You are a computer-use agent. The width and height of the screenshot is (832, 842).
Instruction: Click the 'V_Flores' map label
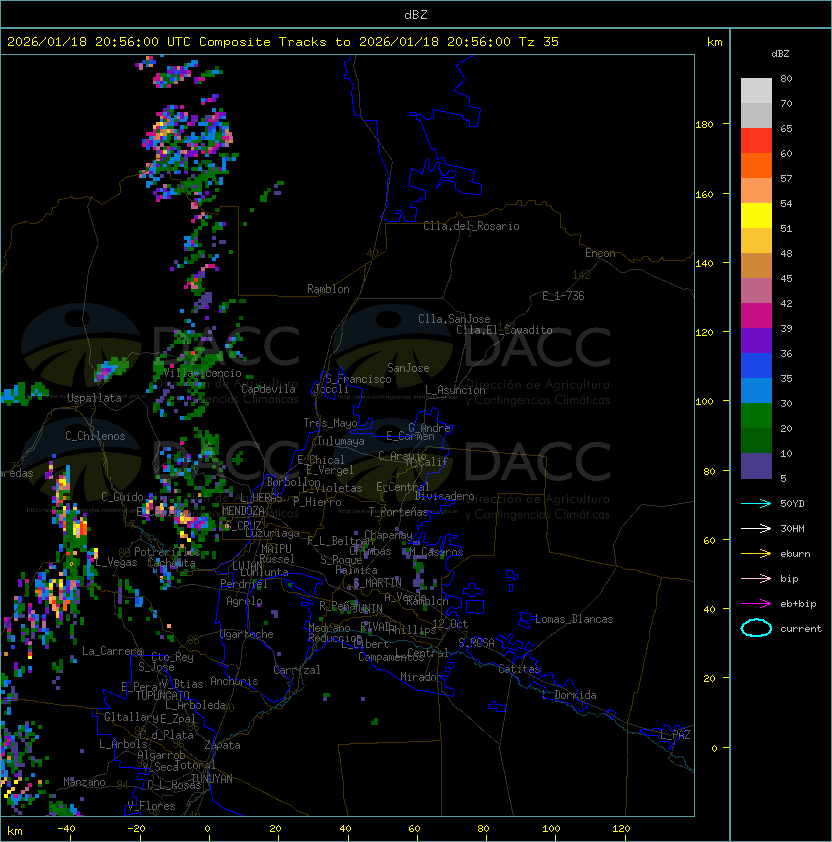(x=151, y=806)
